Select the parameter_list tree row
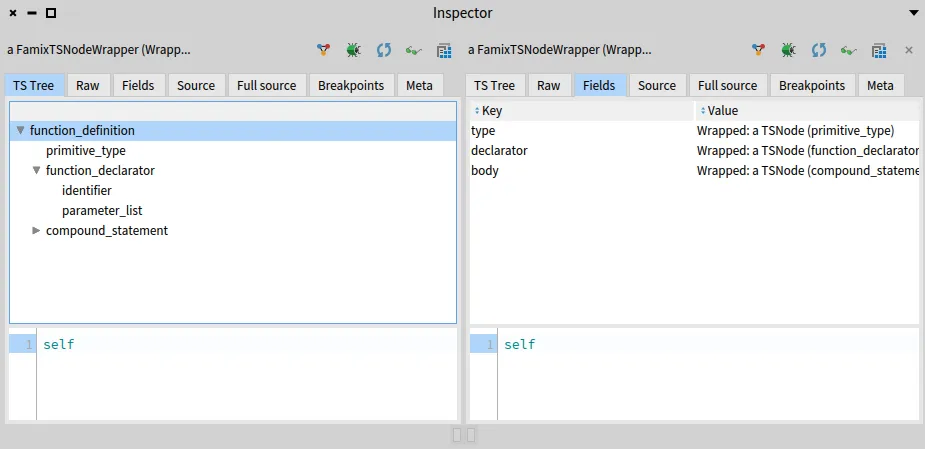 pyautogui.click(x=233, y=211)
